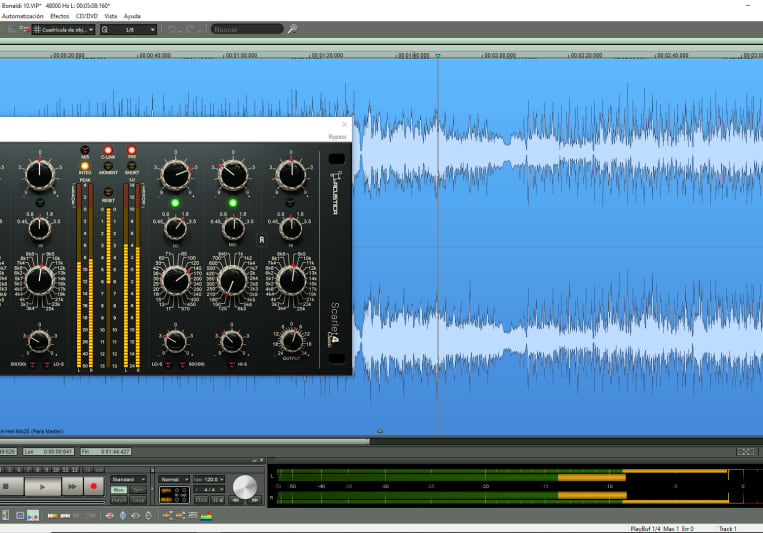Toggle the INTEG meter mode LED
763x533 pixels.
click(x=85, y=166)
